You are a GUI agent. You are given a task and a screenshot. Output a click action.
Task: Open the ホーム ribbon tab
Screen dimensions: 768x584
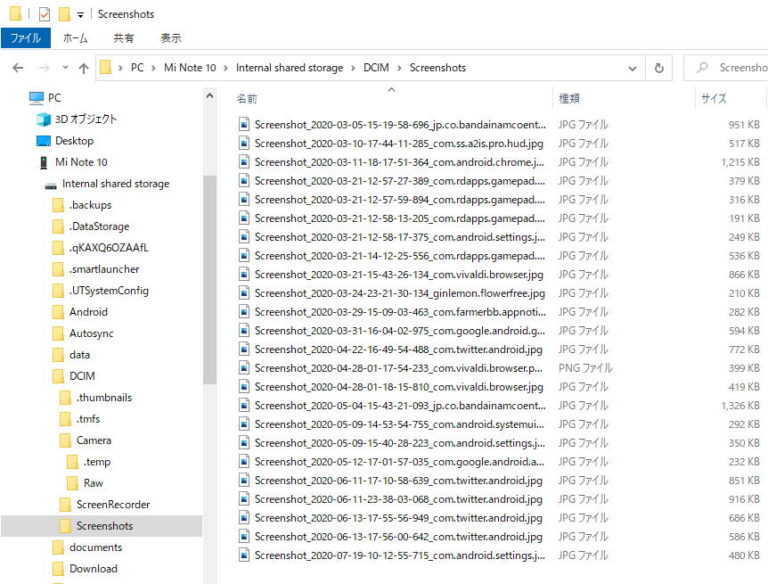click(75, 38)
